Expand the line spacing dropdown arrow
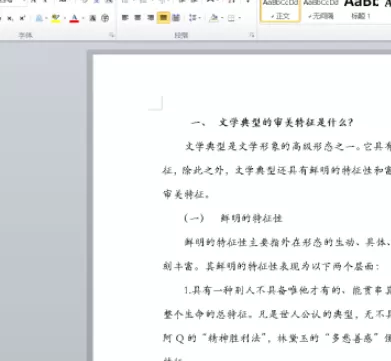Viewport: 391px width, 361px height. (199, 18)
